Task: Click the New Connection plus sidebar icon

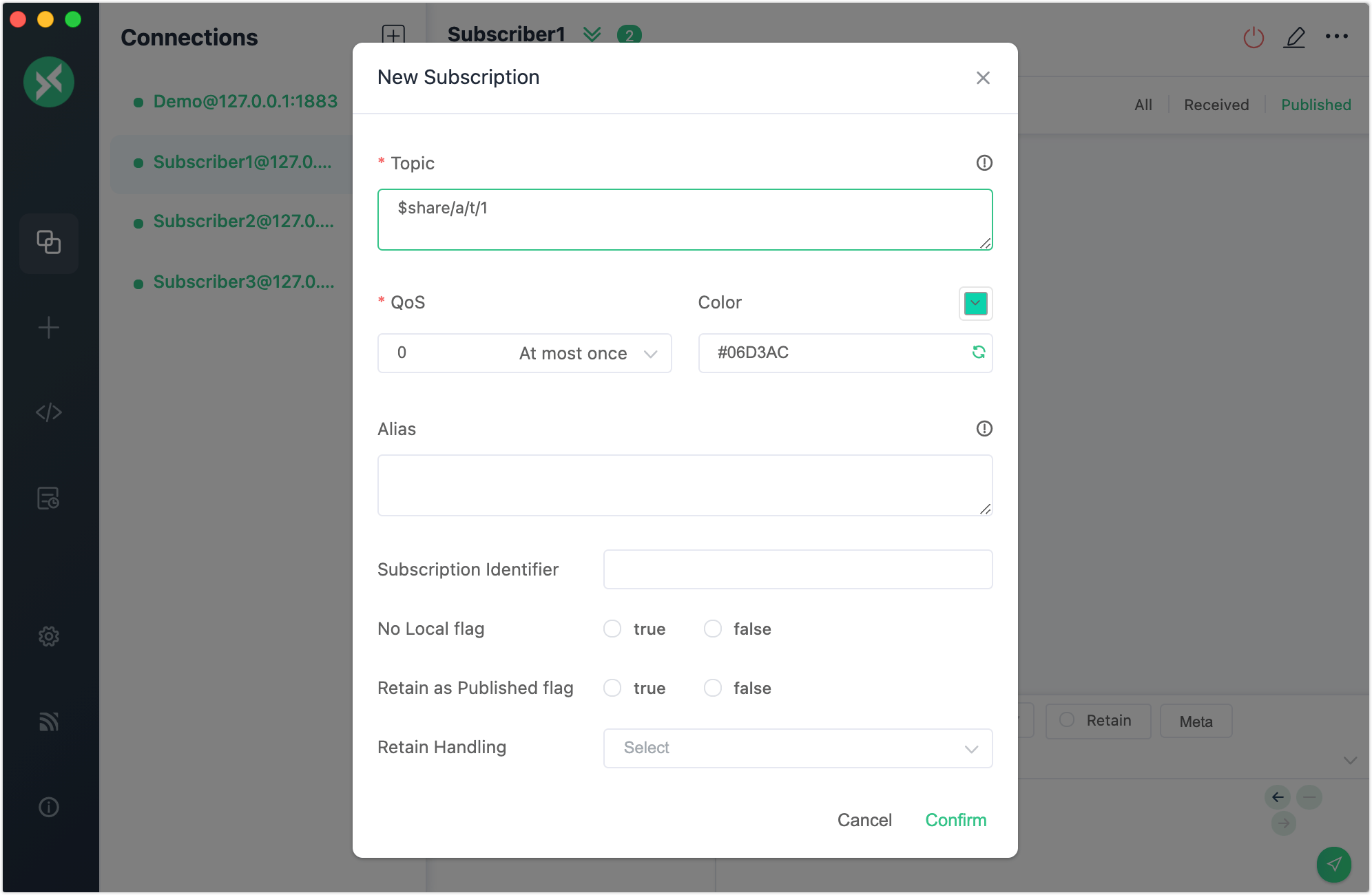Action: 49,328
